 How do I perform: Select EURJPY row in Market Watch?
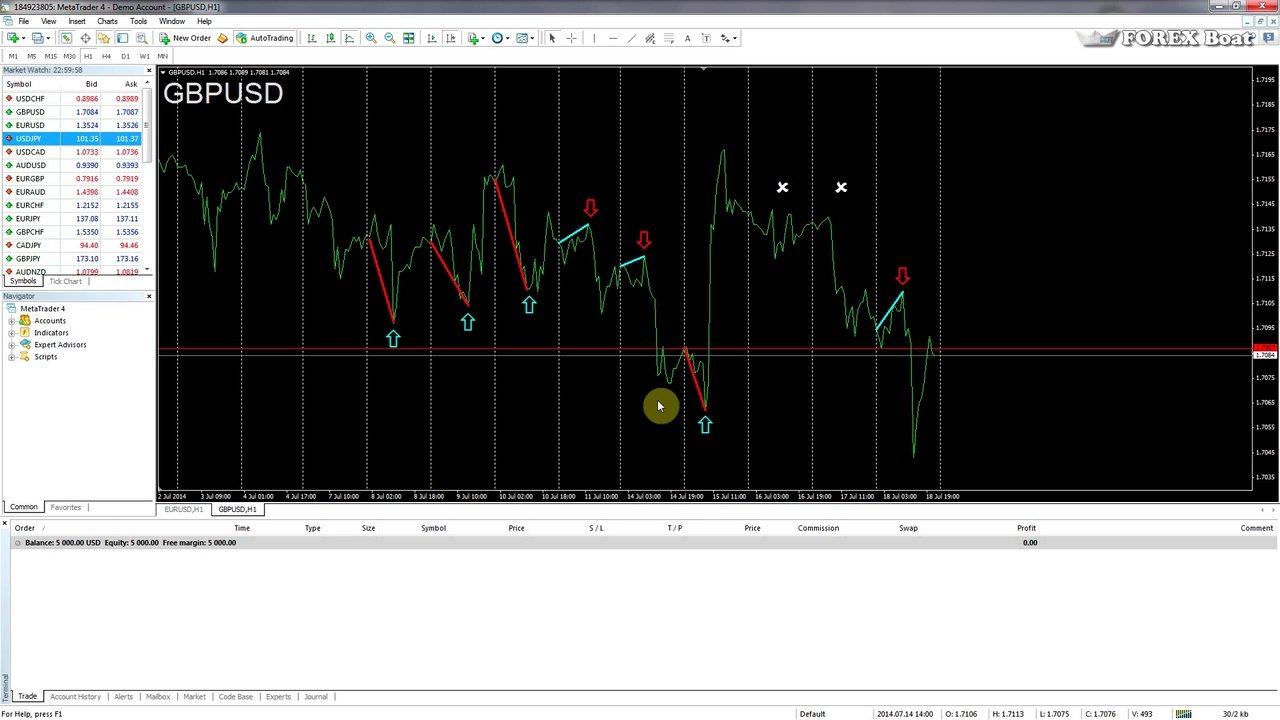(x=72, y=218)
